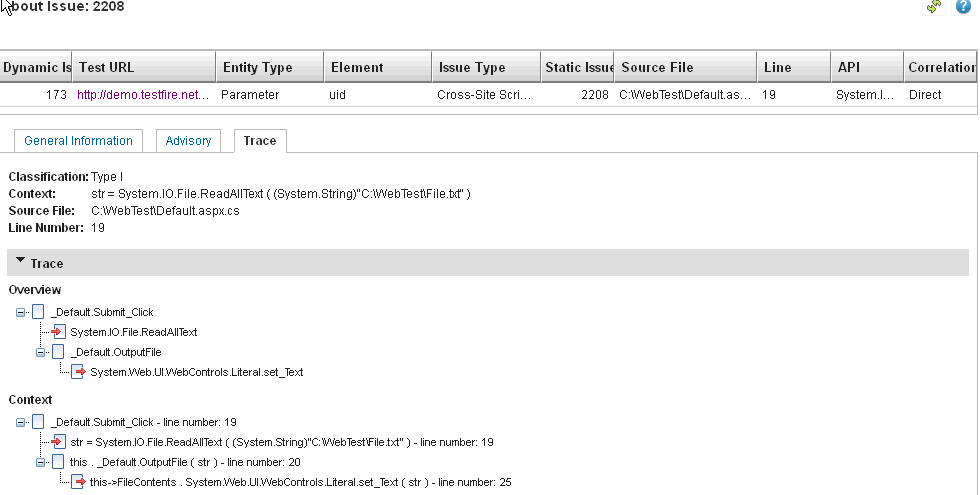
Task: Click page icon of _Default.Submit_Click line 19 node
Action: 38,422
